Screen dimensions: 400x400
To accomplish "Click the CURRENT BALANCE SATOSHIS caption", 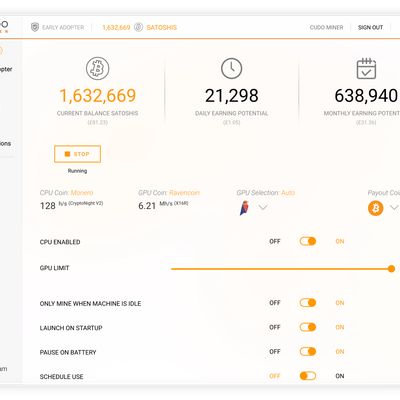I will 97,113.
